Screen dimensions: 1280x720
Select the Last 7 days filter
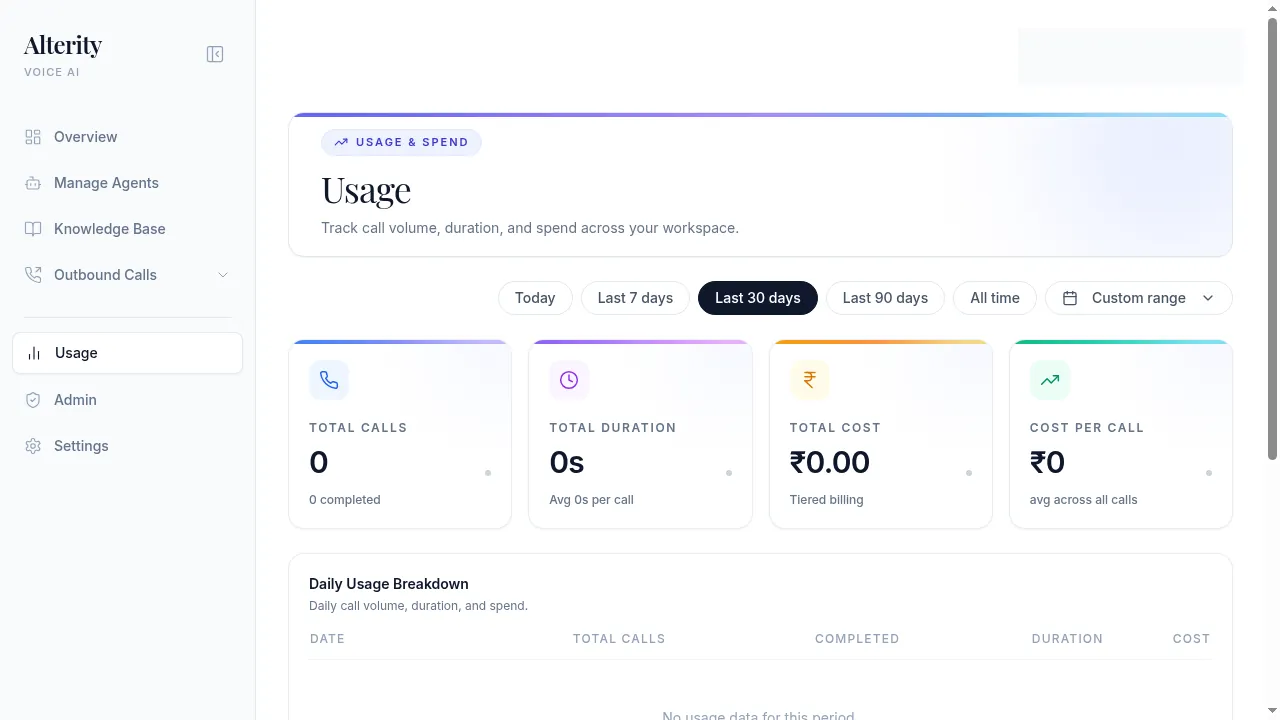click(635, 298)
